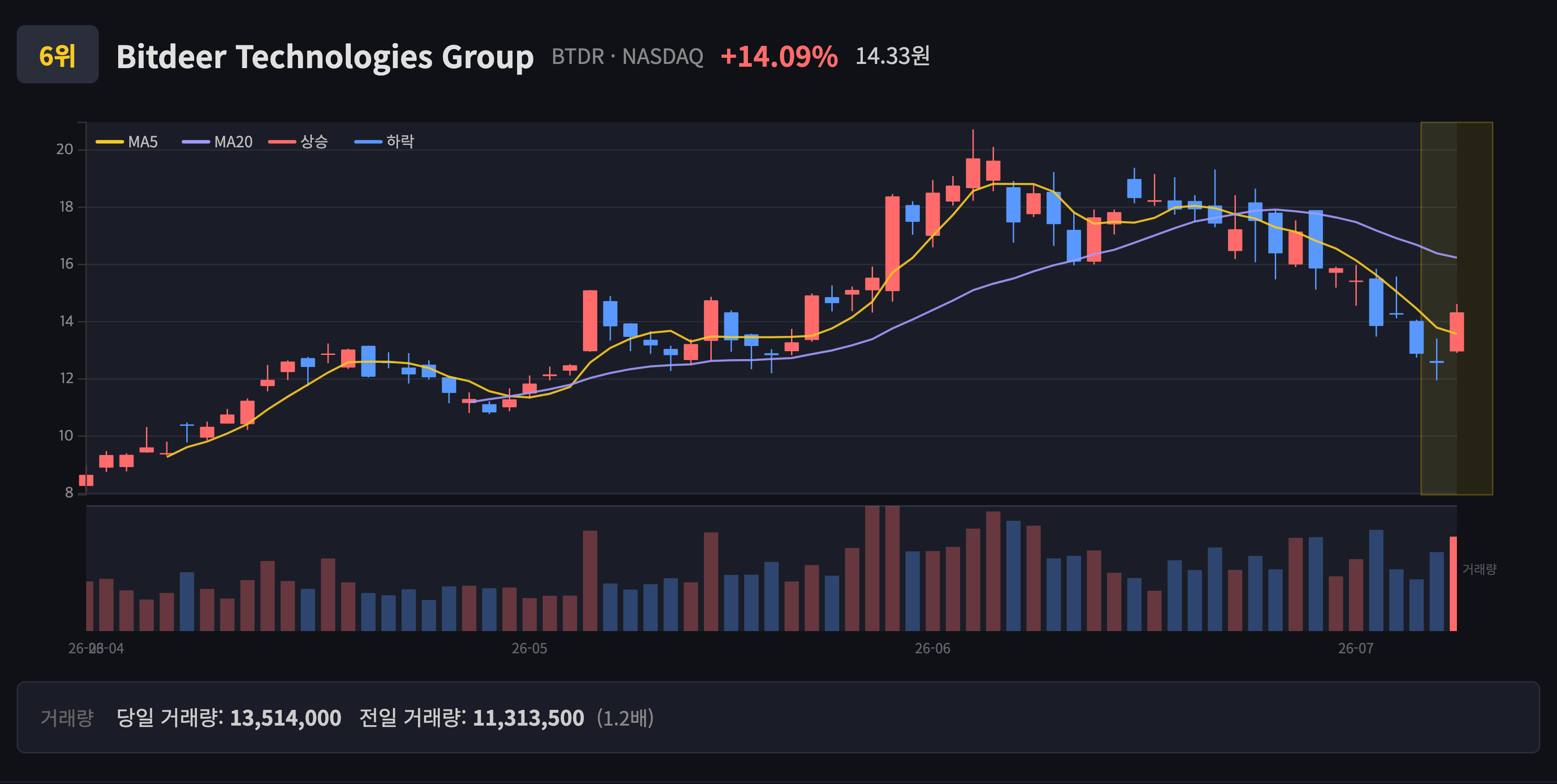Image resolution: width=1557 pixels, height=784 pixels.
Task: Click the peak candlestick above 20
Action: pyautogui.click(x=973, y=173)
